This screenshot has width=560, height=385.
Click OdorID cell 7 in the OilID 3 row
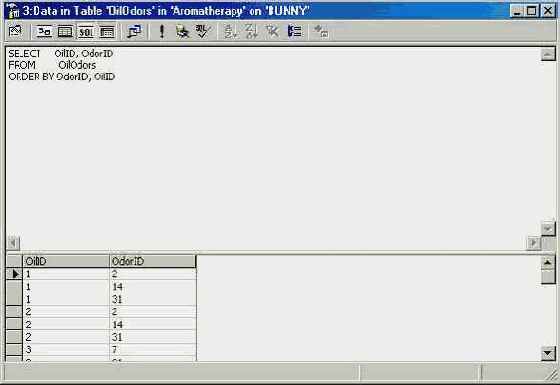pos(152,349)
